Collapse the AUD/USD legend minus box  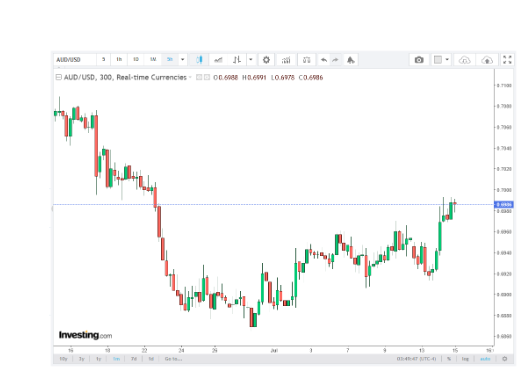[x=58, y=77]
